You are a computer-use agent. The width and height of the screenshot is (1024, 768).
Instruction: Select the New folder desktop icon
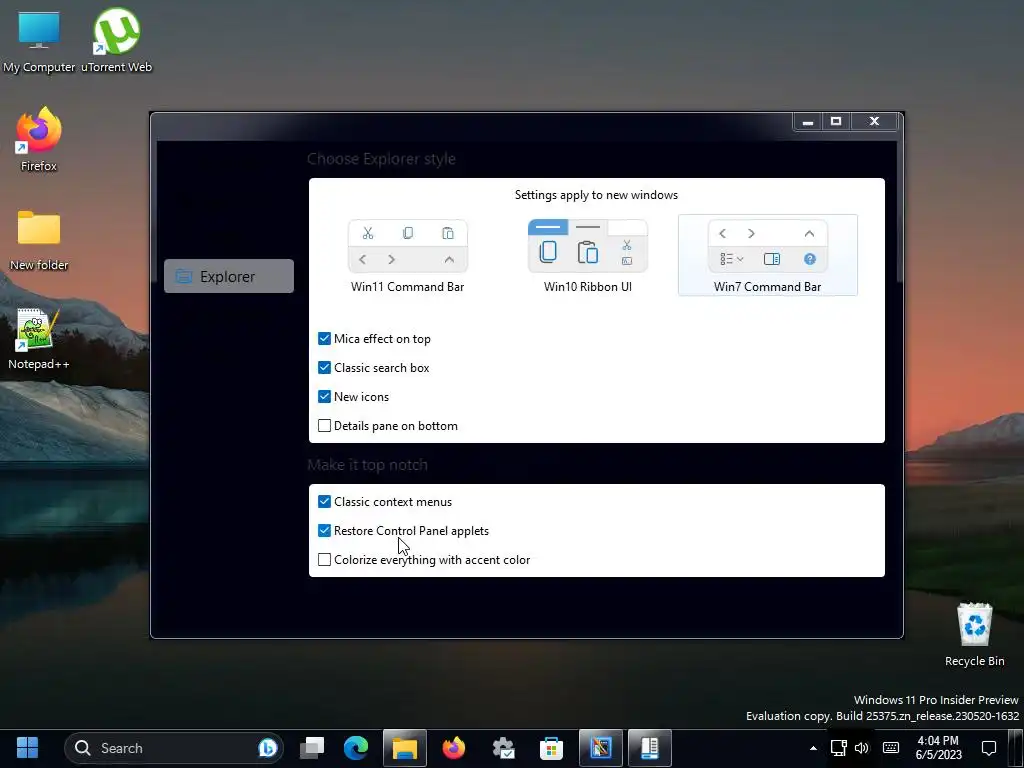(39, 240)
